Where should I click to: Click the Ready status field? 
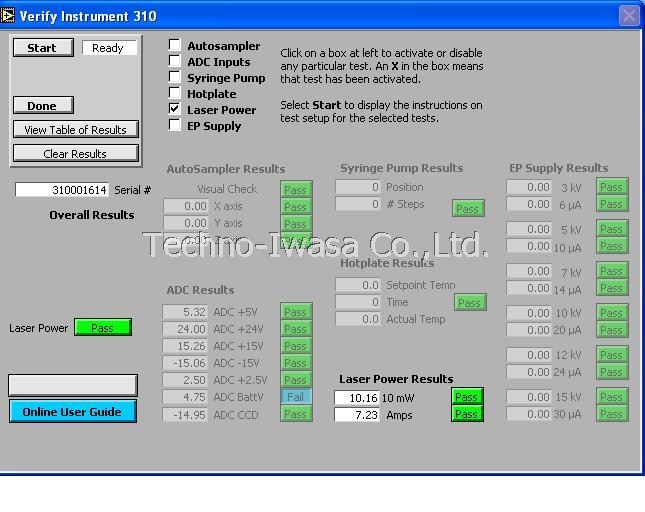tap(108, 48)
